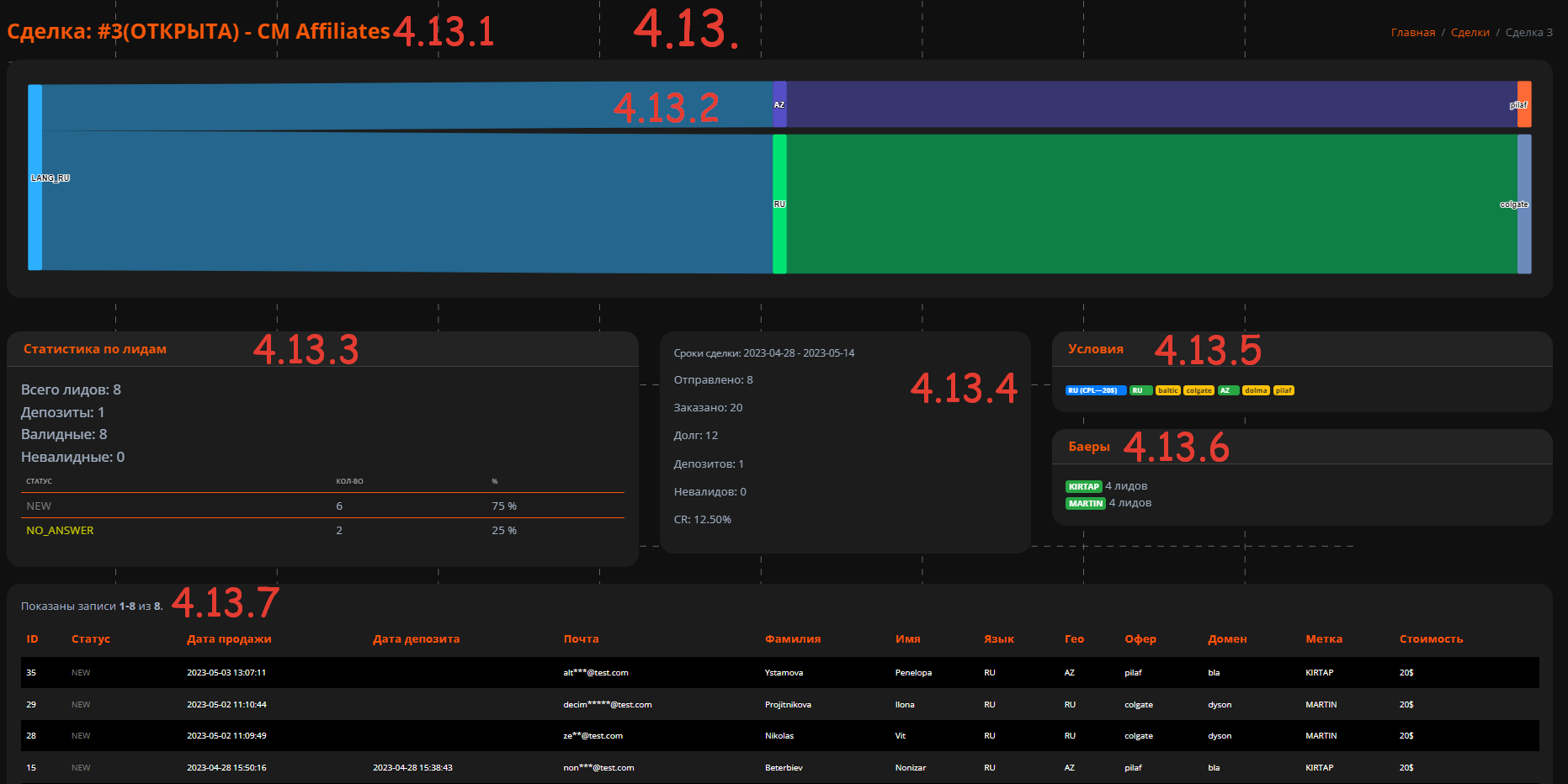The width and height of the screenshot is (1568, 784).
Task: Click the pilaf tag in Условия
Action: click(1284, 390)
